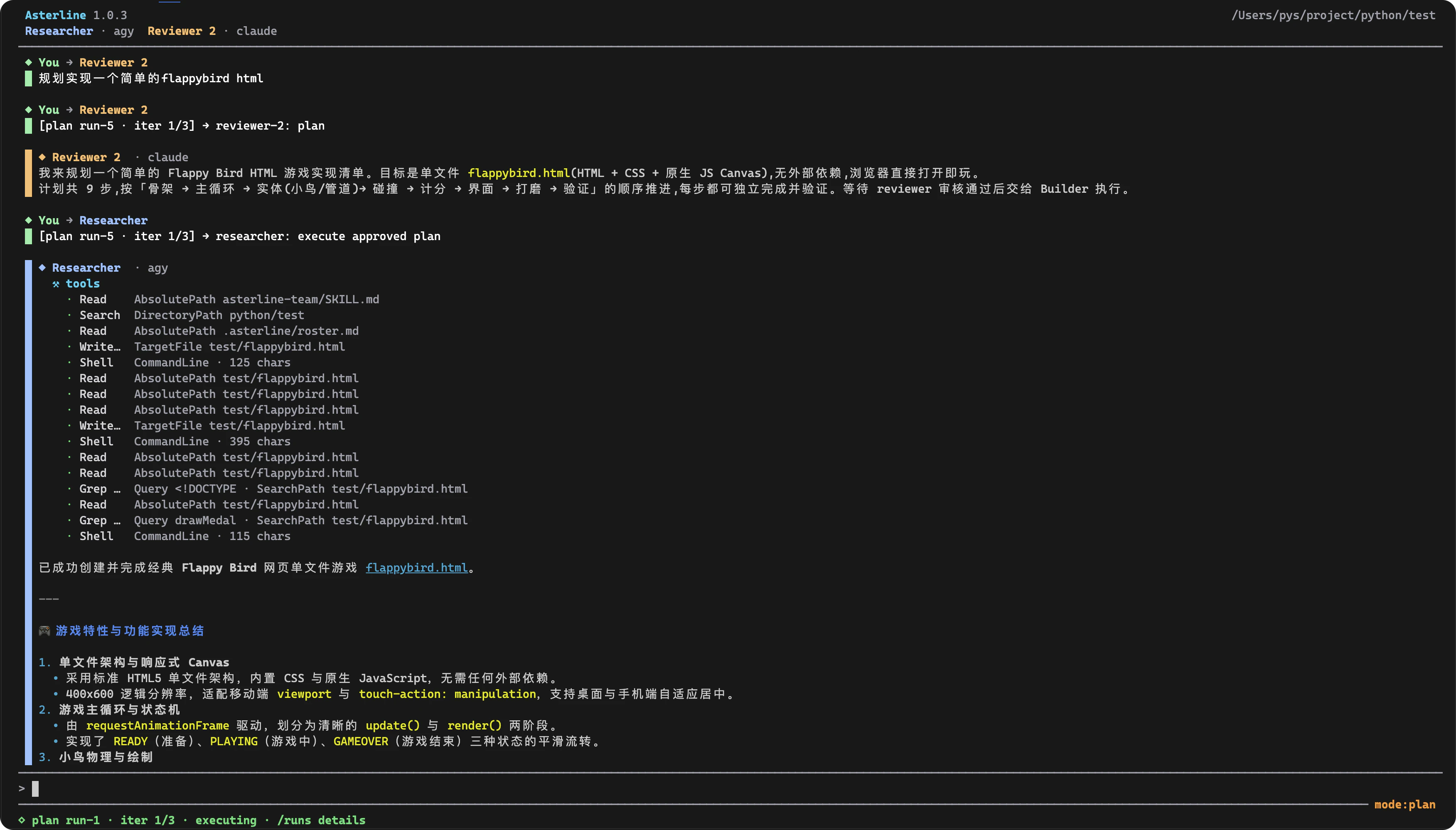Click the sentence "已成功创建并完成经典 Flappy Bird 网页单文件游戏"

[x=198, y=568]
